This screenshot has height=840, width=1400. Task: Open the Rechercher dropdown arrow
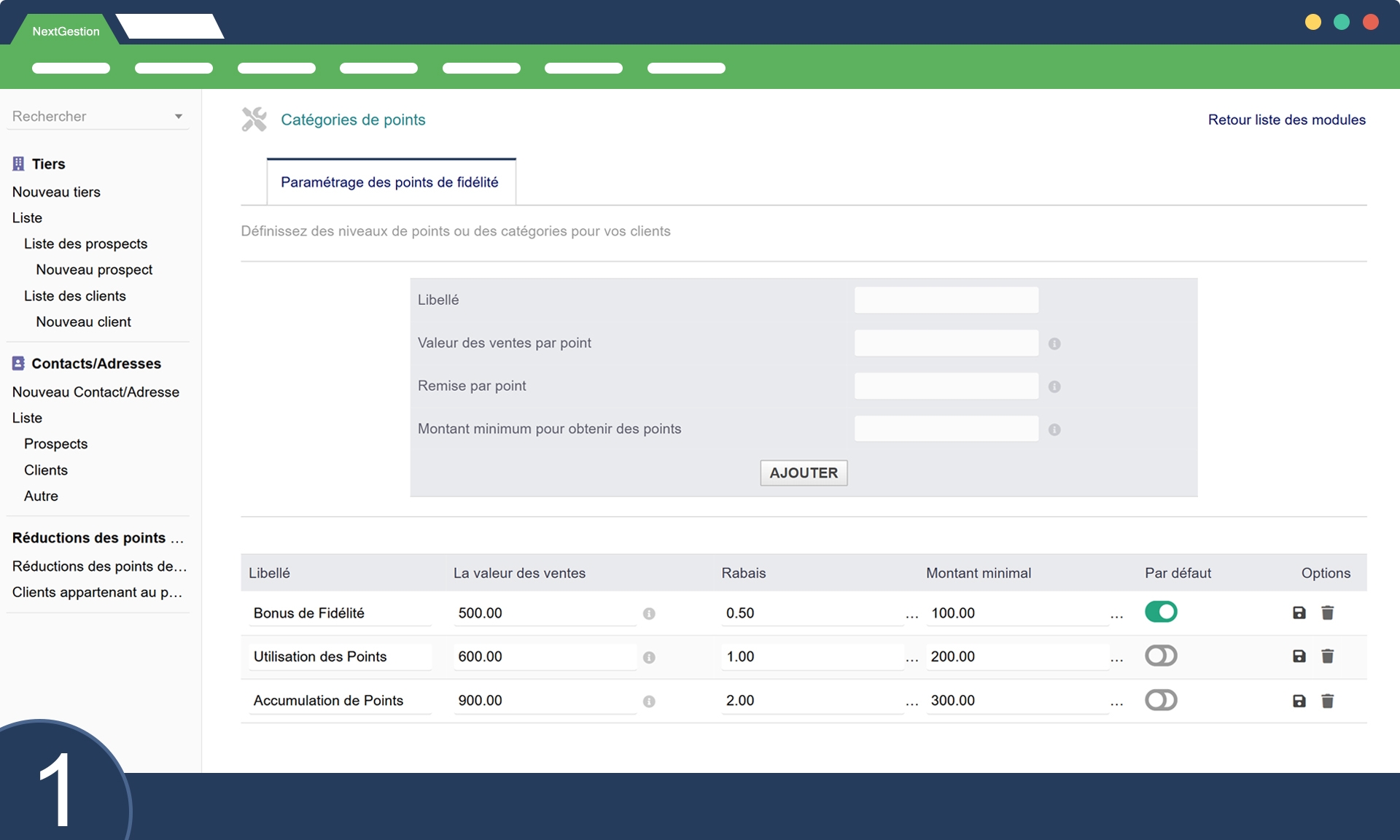tap(179, 117)
